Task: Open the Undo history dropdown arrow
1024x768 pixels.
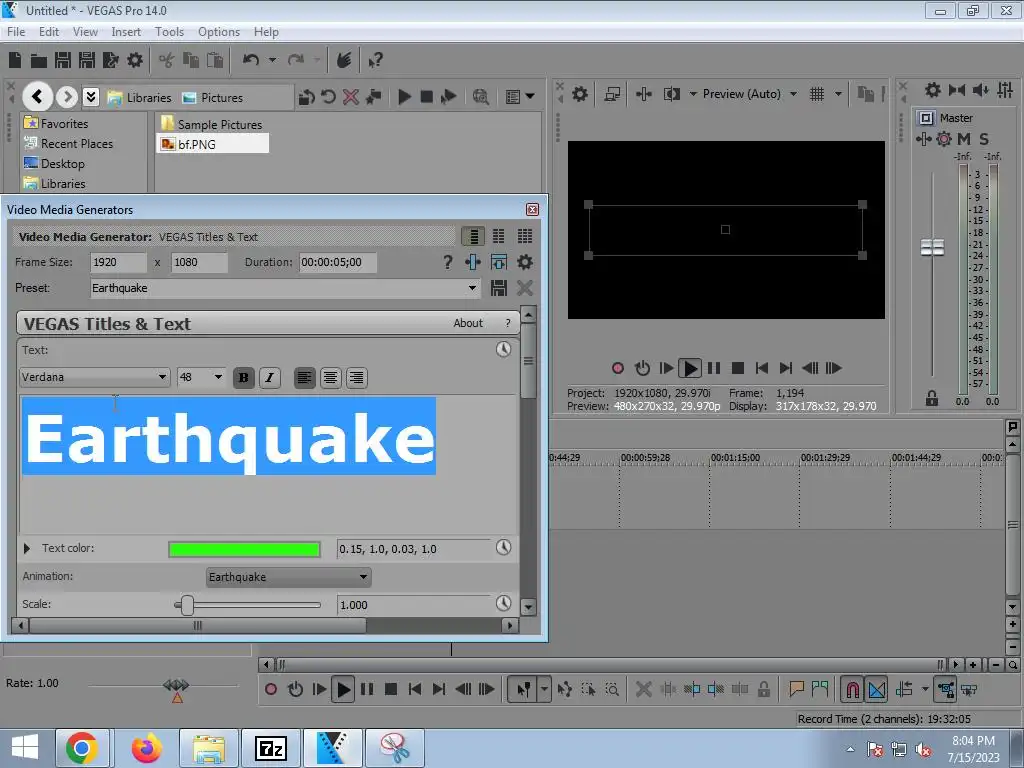Action: (x=272, y=60)
